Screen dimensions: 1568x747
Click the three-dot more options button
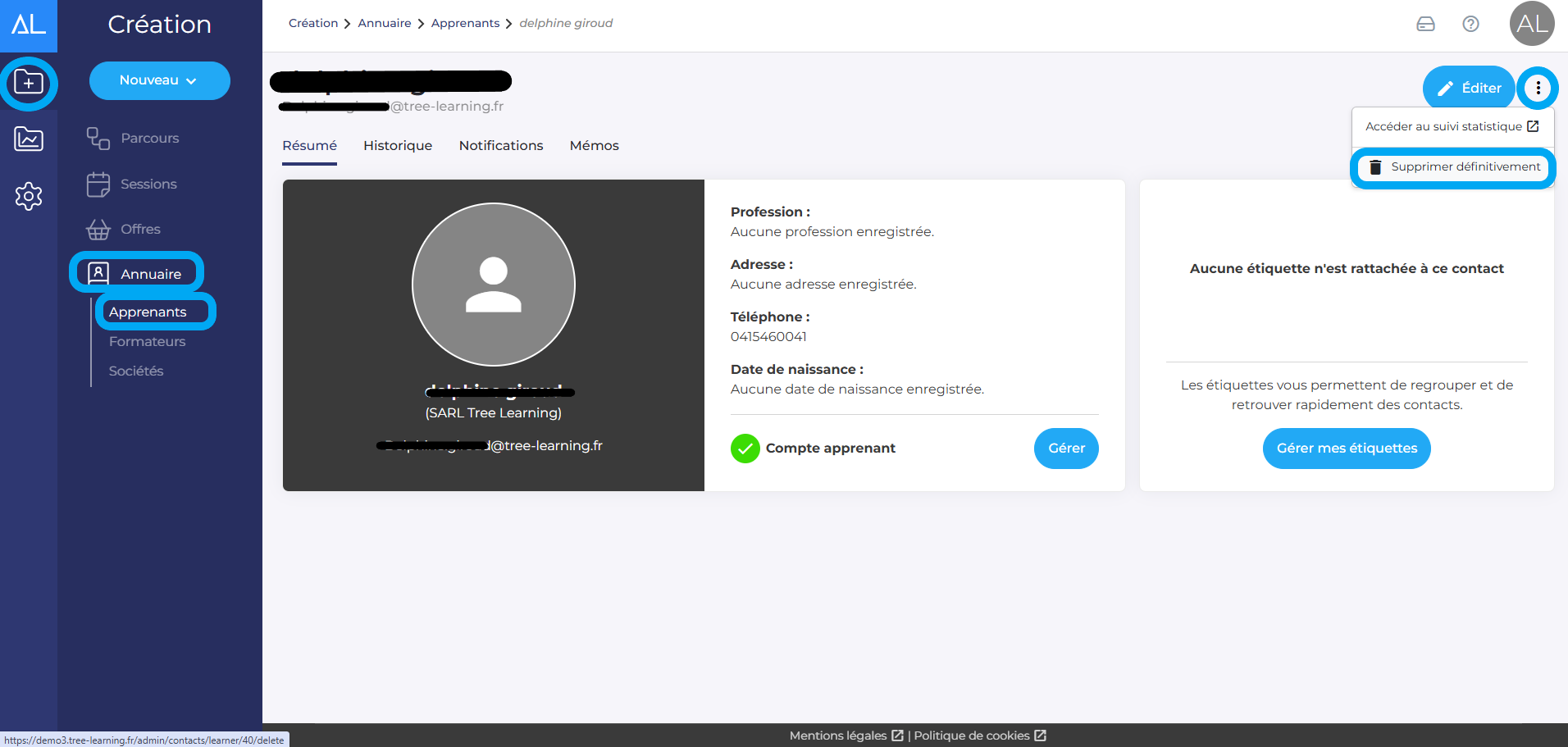pyautogui.click(x=1538, y=88)
